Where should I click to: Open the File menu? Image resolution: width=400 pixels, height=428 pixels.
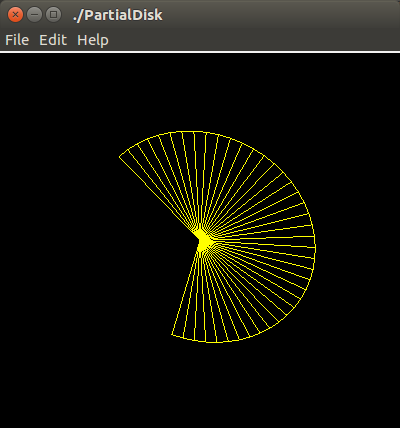(x=17, y=40)
